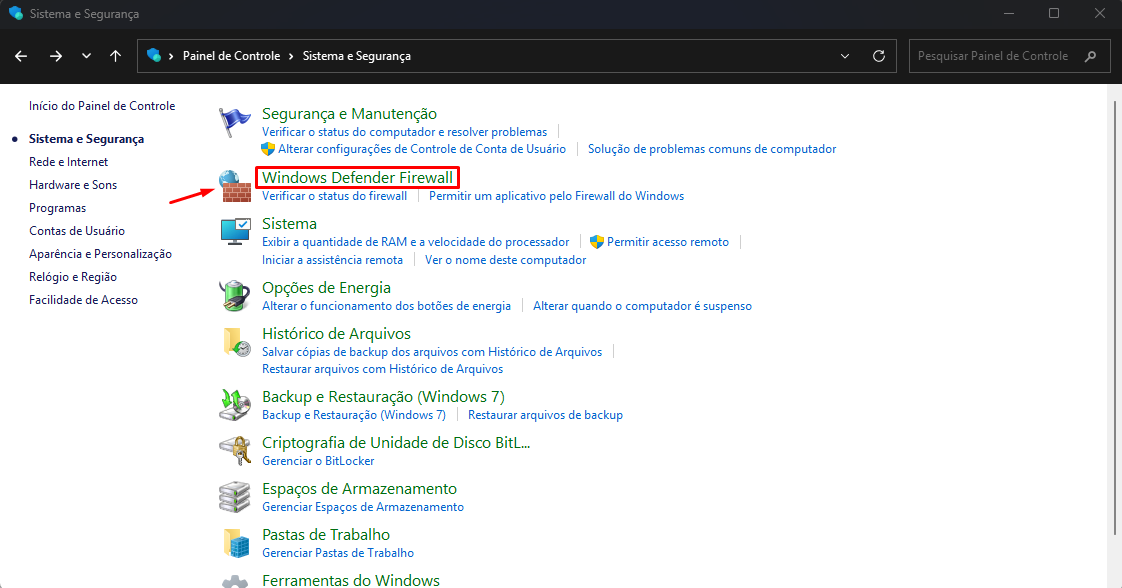Screen dimensions: 1122x588
Task: Click the Segurança e Manutenção flag icon
Action: click(x=235, y=123)
